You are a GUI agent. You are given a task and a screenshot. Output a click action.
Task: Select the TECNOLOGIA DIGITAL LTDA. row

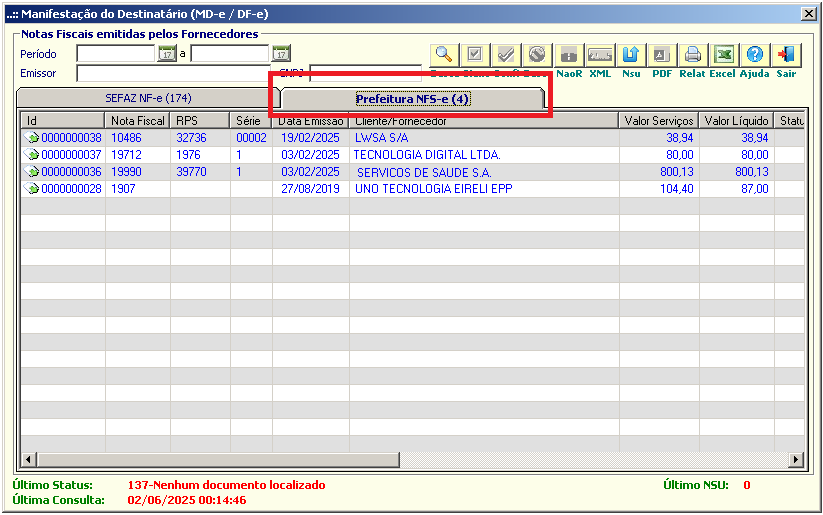(413, 154)
